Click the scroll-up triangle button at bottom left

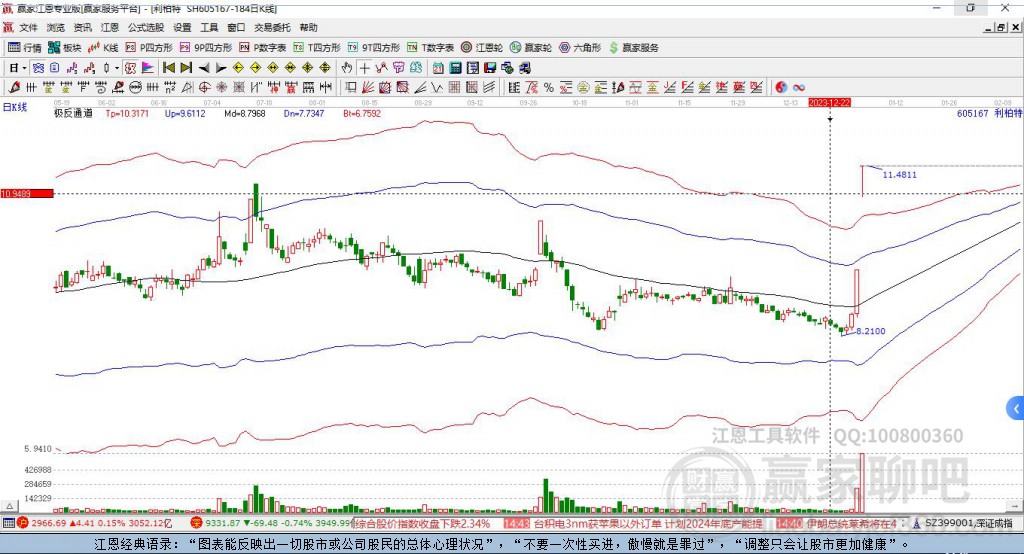[9, 506]
